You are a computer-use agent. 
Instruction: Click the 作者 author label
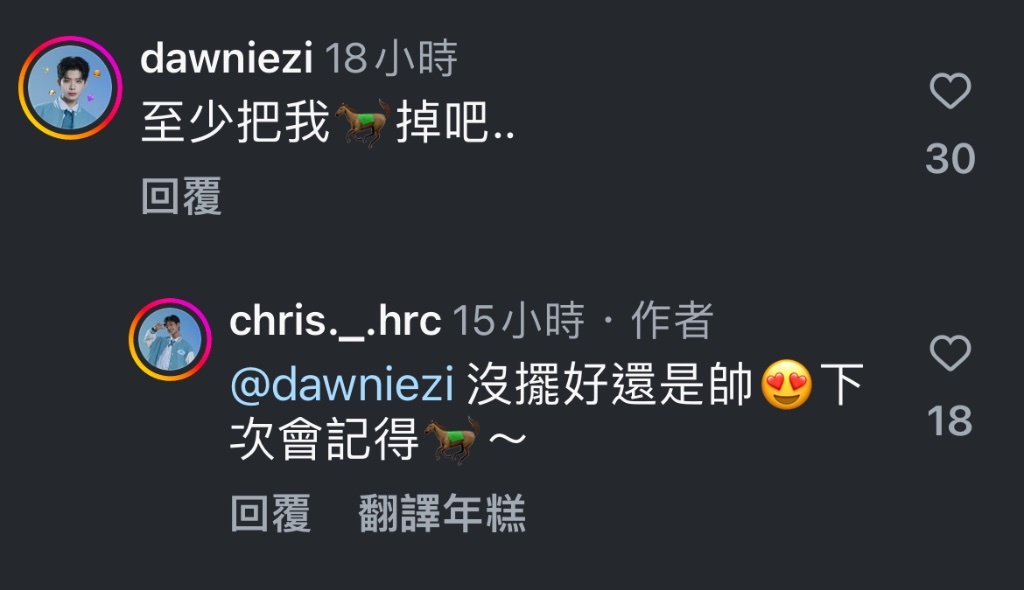click(x=672, y=321)
